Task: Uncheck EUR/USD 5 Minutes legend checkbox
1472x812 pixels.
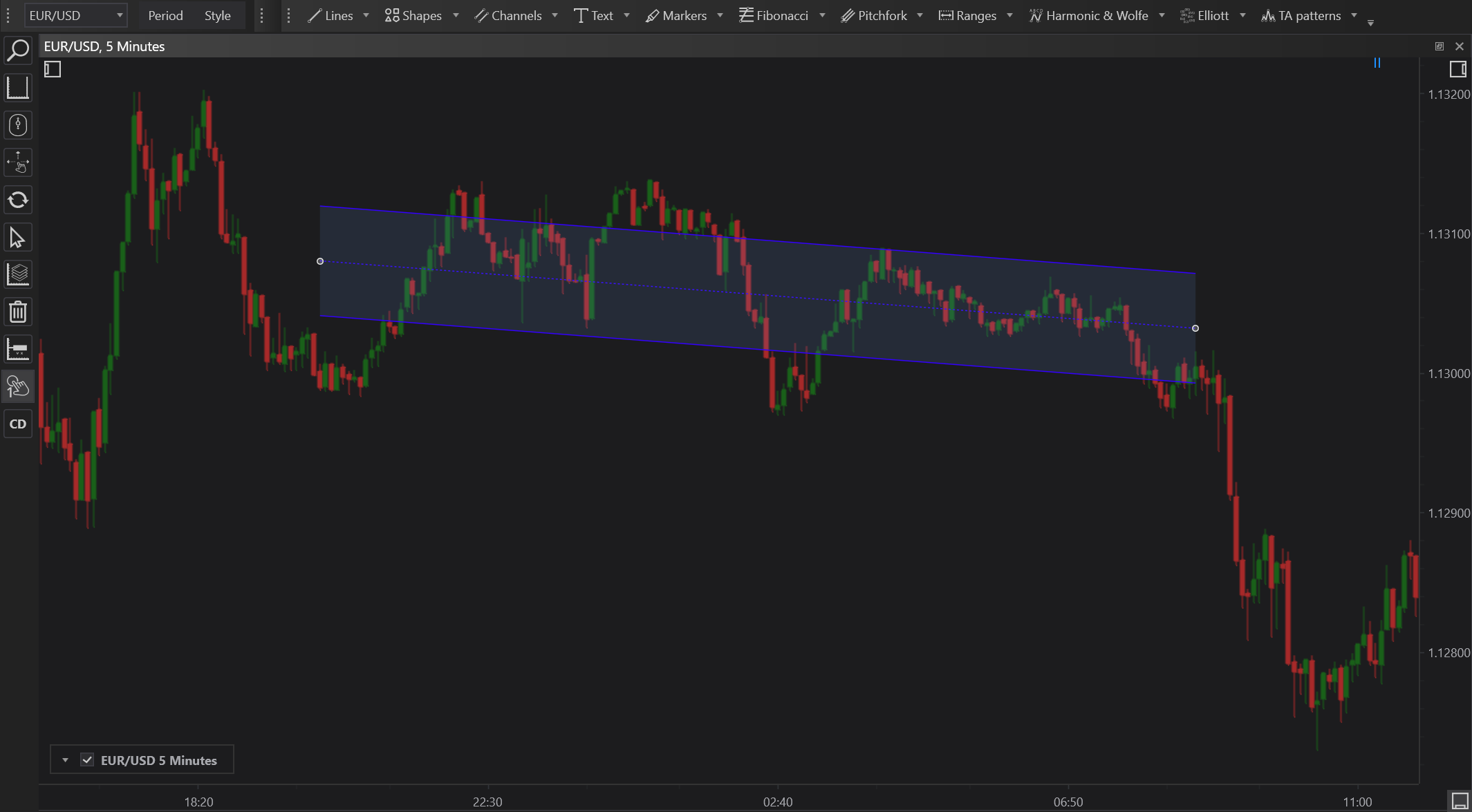Action: coord(87,760)
